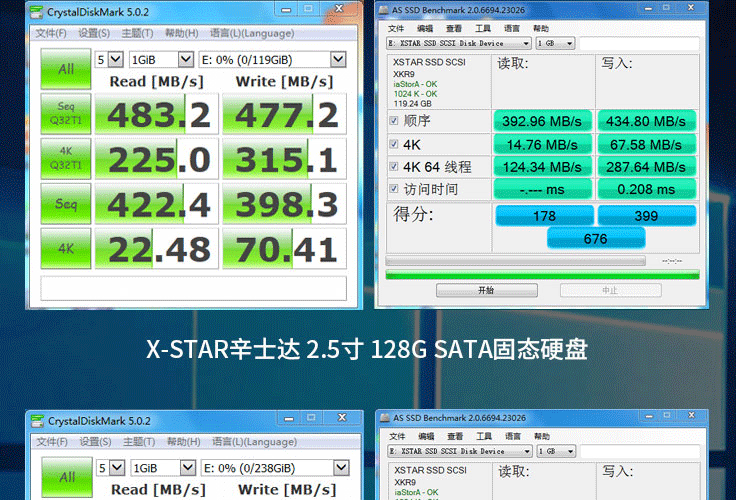
Task: Run All tests in top CrystalDiskMark window
Action: pos(66,69)
